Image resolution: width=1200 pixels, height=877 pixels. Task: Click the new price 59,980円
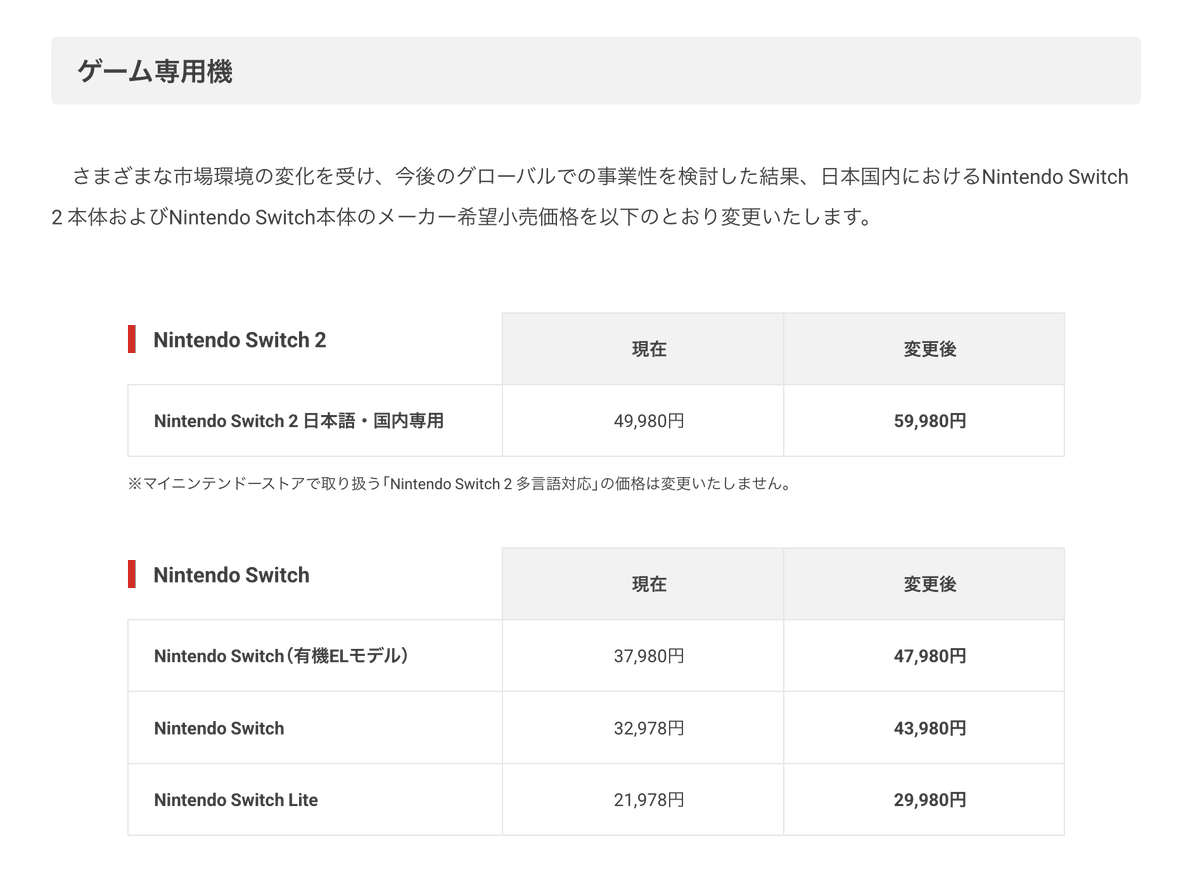(930, 421)
